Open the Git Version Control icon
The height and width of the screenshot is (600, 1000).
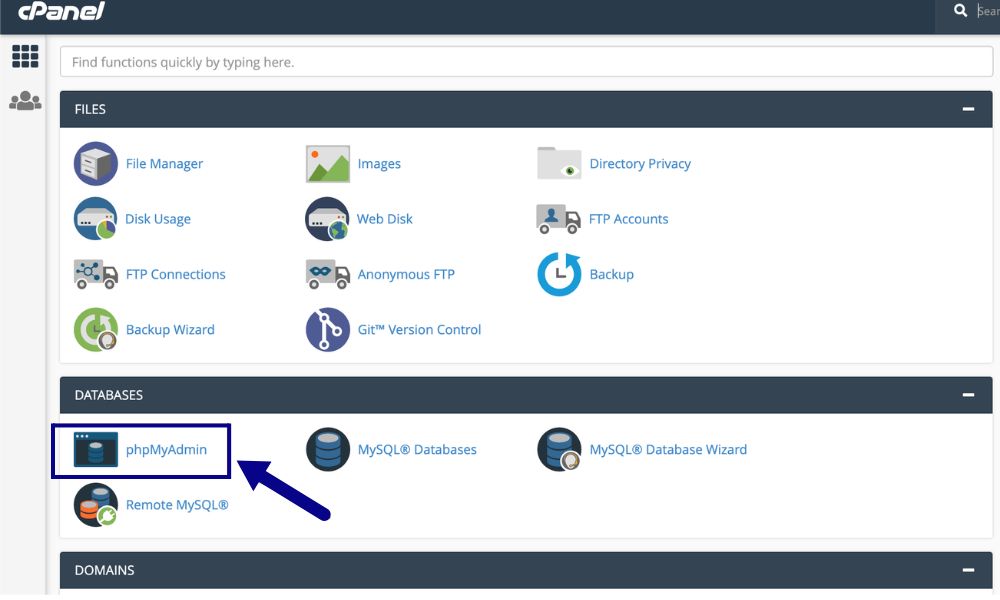328,330
